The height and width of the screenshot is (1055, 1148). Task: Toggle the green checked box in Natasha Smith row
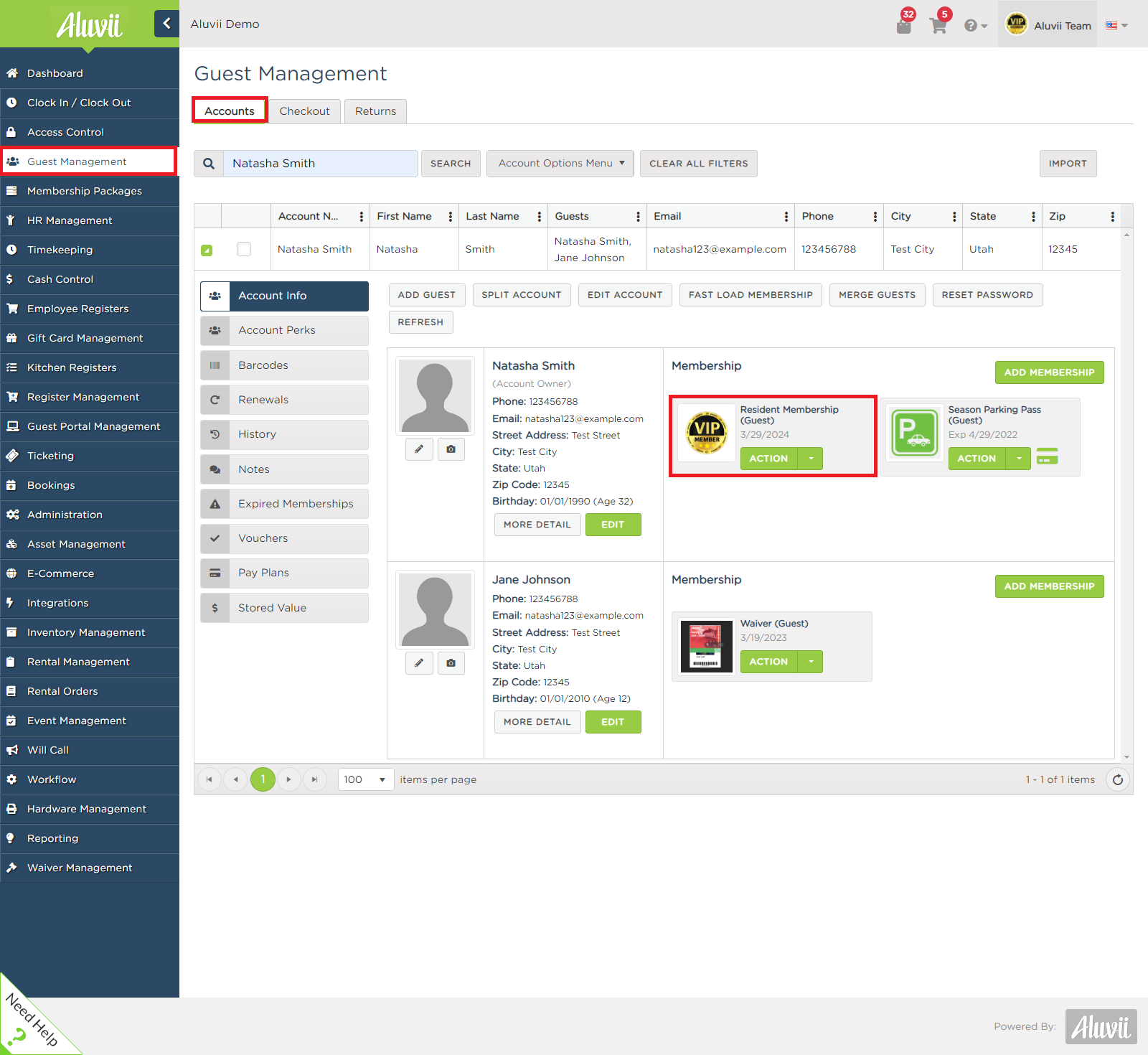click(x=207, y=250)
